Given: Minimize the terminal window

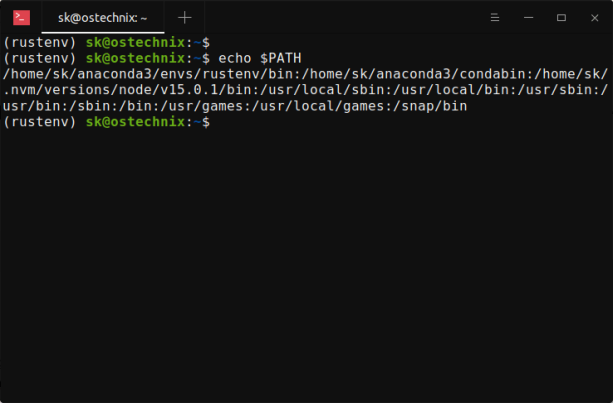Looking at the screenshot, I should pyautogui.click(x=530, y=17).
